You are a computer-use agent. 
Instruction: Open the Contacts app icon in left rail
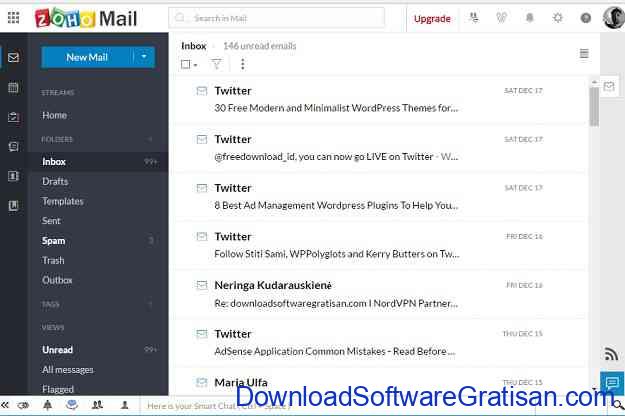[x=14, y=176]
